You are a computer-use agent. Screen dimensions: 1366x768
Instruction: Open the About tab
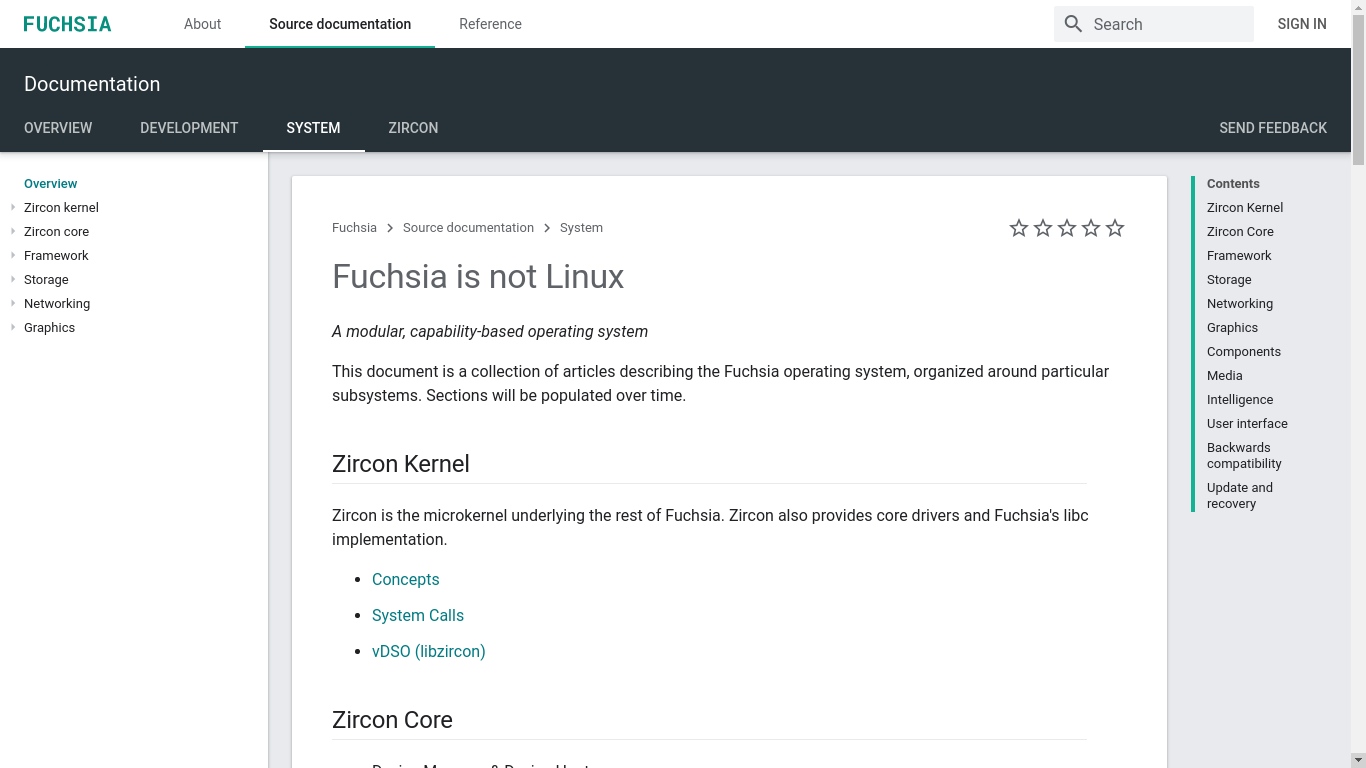point(202,24)
